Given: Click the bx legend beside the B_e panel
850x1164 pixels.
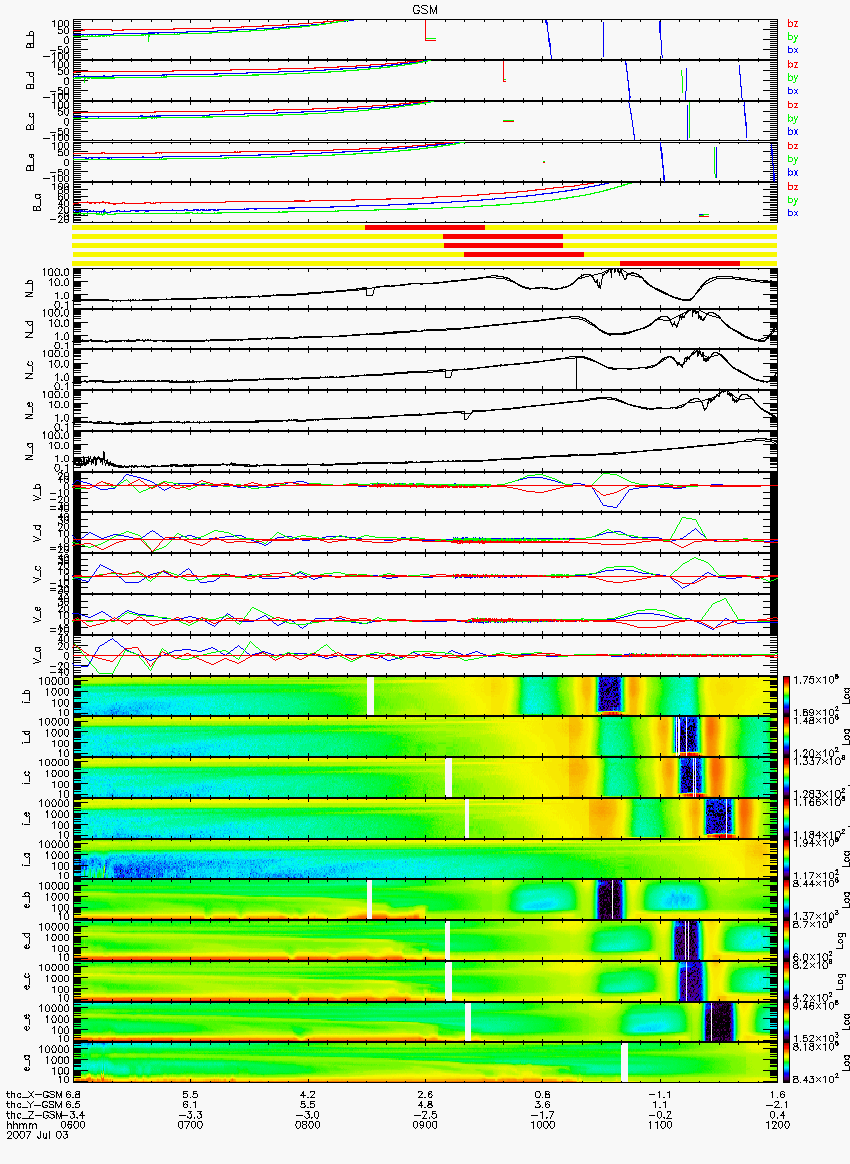Looking at the screenshot, I should (793, 172).
